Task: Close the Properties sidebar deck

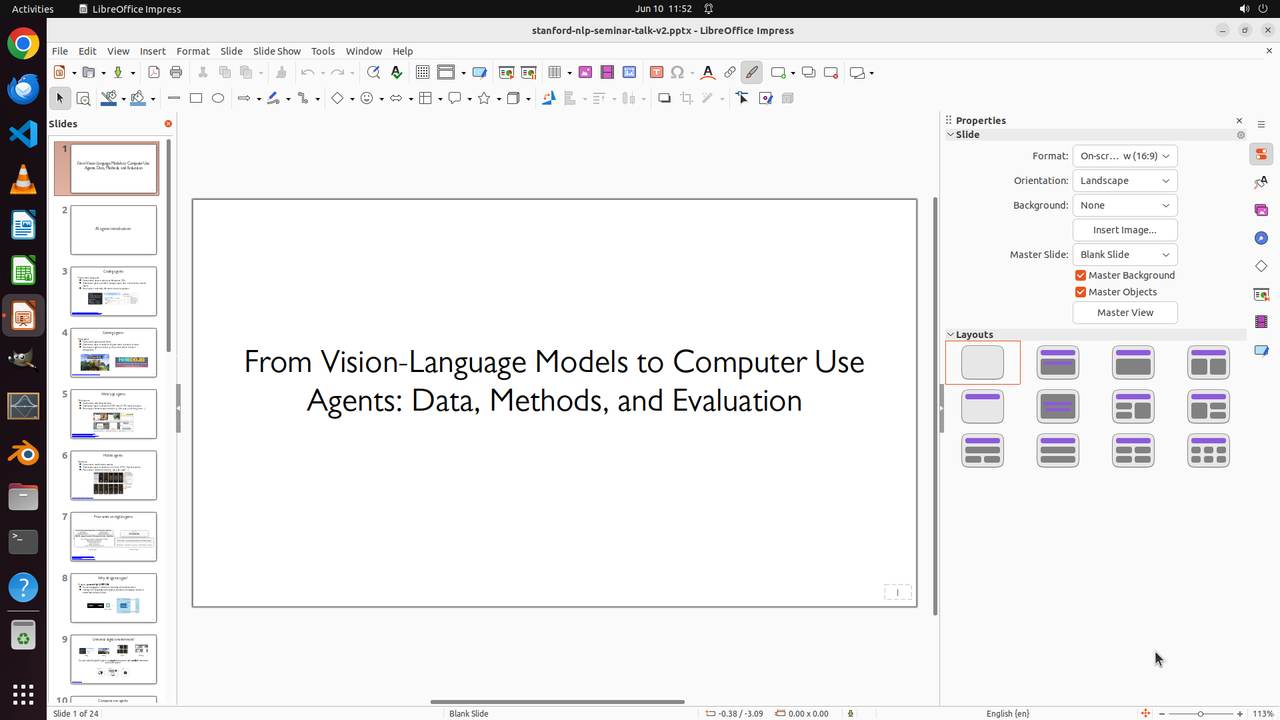Action: click(x=1239, y=120)
